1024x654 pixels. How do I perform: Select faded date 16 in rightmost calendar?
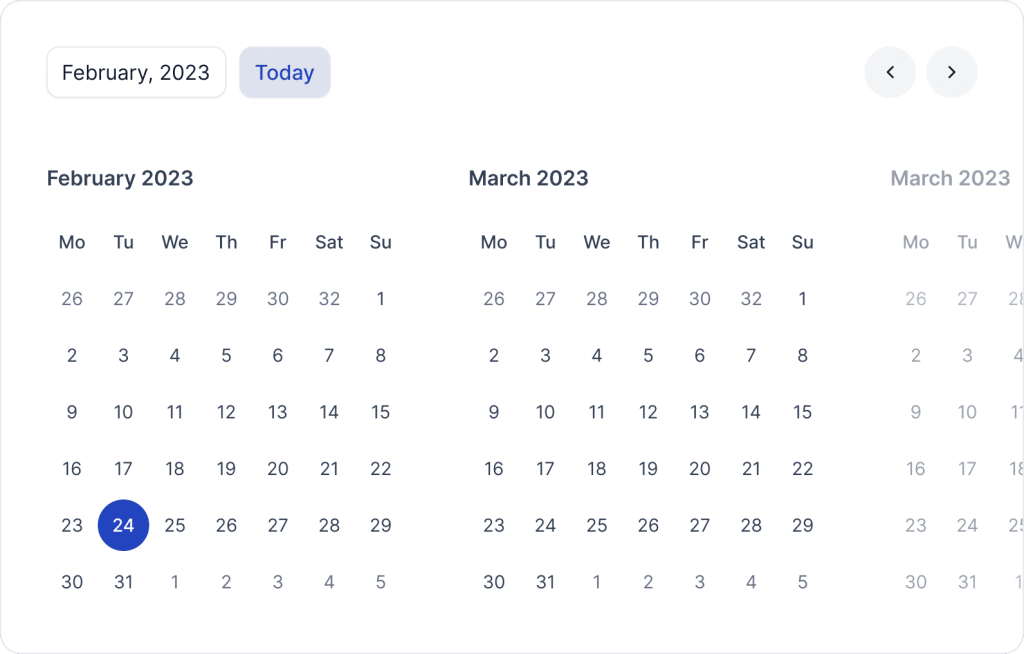coord(916,468)
